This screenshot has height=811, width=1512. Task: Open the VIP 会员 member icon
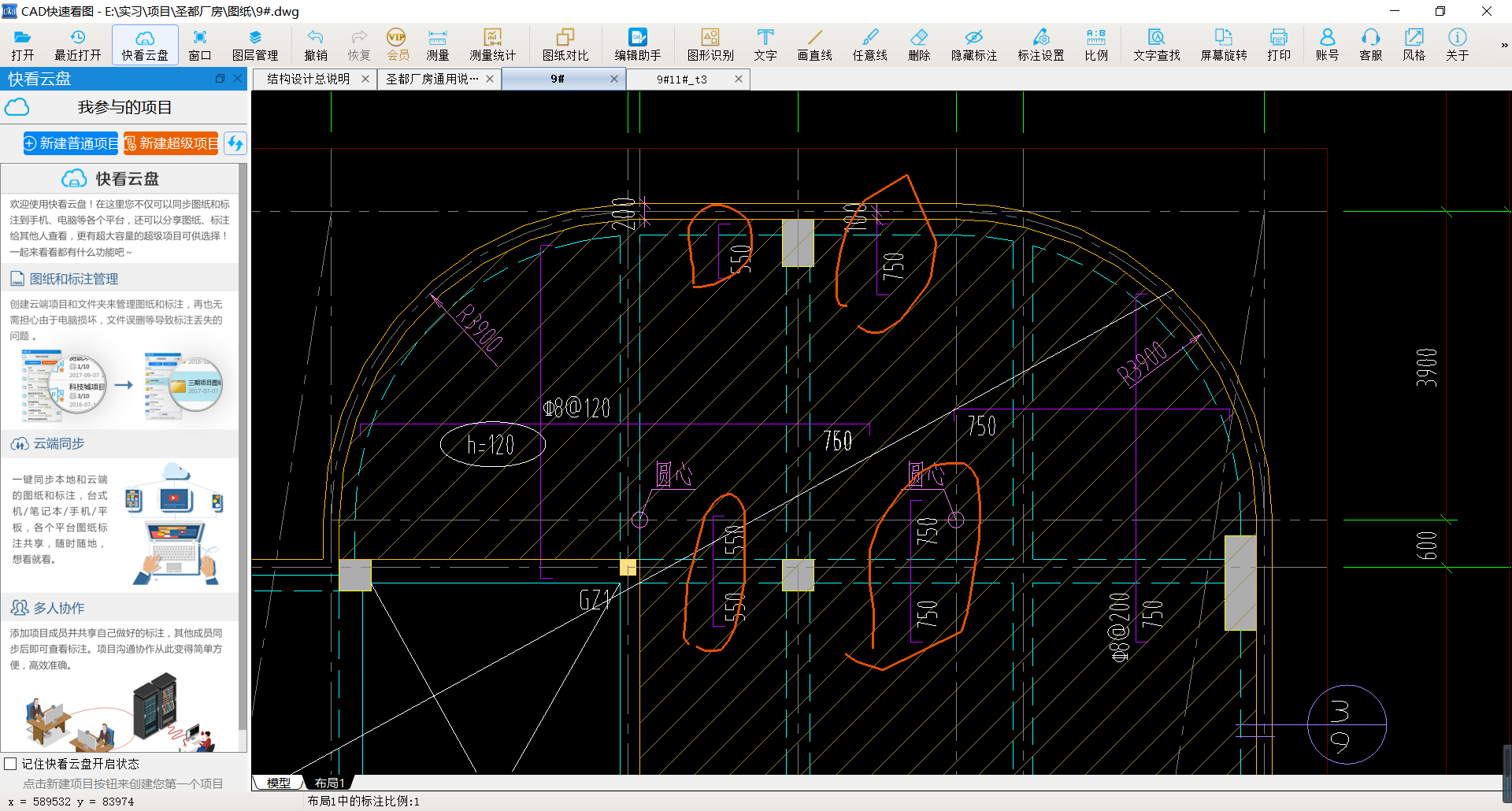[x=397, y=45]
